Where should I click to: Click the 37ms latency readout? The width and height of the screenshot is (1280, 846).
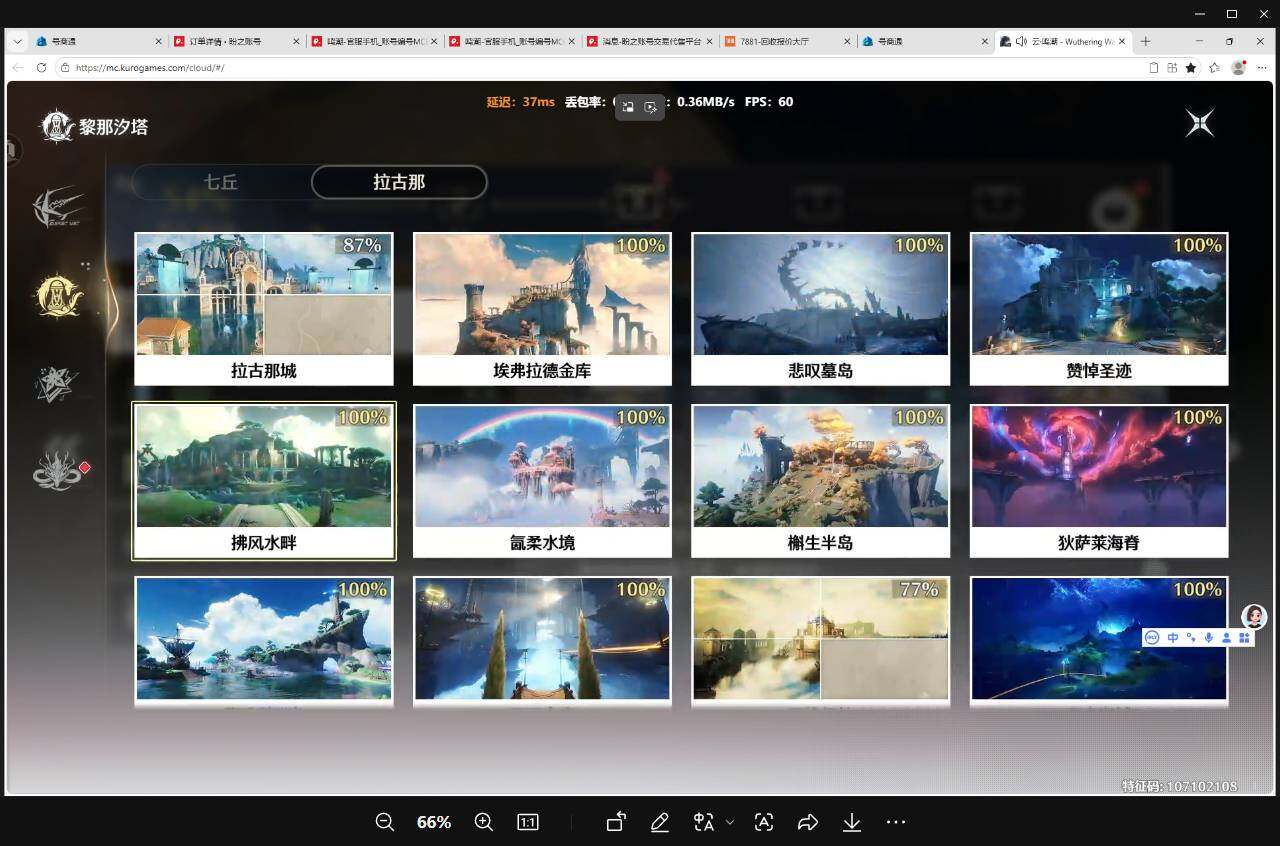click(538, 102)
